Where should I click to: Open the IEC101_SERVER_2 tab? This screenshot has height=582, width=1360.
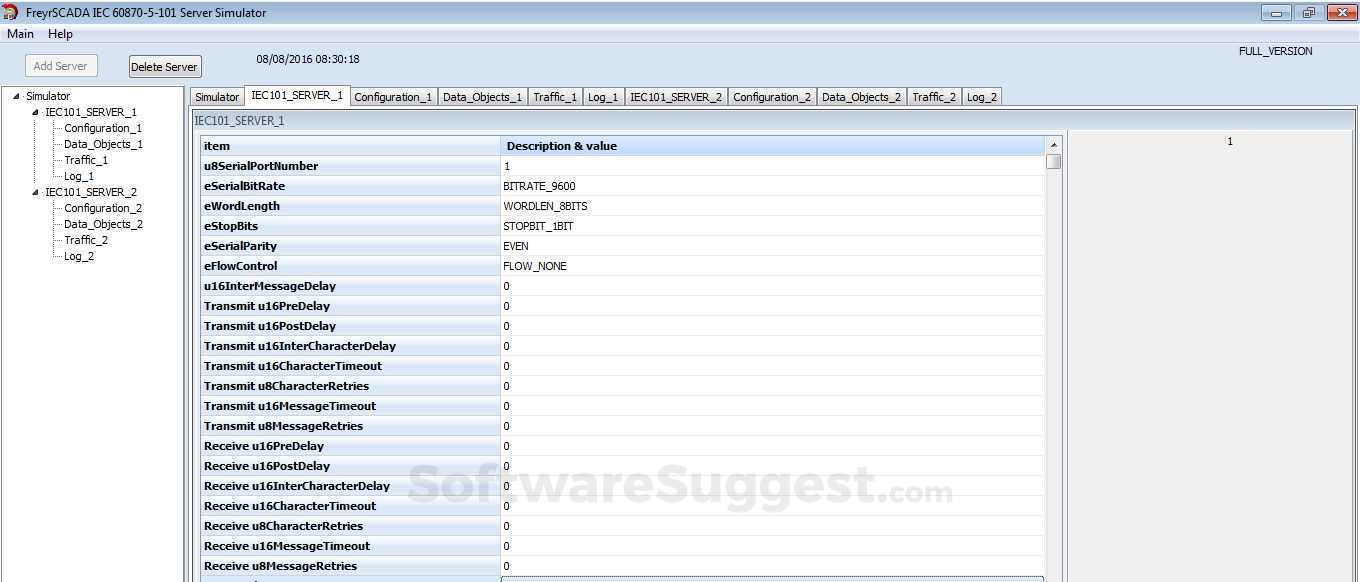coord(676,96)
